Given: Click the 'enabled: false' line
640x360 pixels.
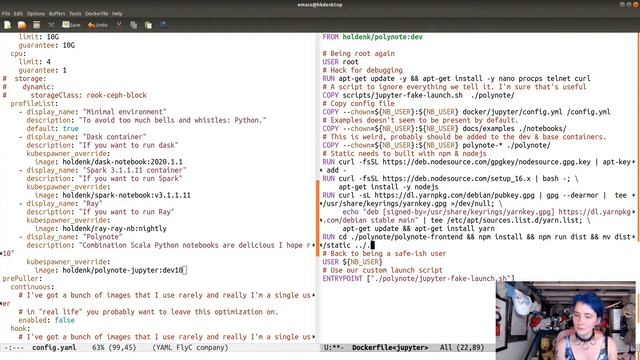Looking at the screenshot, I should [x=47, y=320].
